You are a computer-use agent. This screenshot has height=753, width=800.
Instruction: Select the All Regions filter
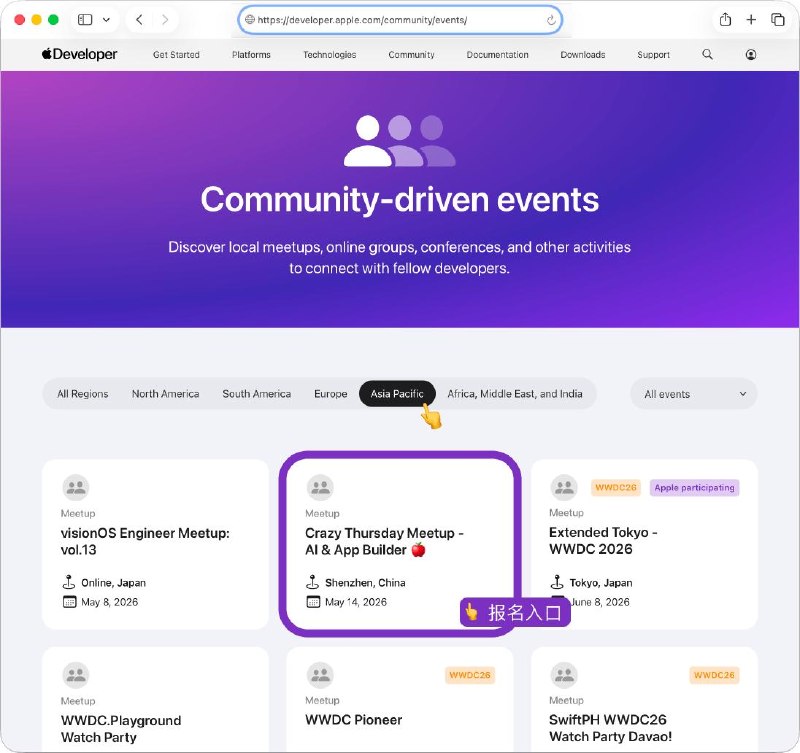click(x=83, y=394)
